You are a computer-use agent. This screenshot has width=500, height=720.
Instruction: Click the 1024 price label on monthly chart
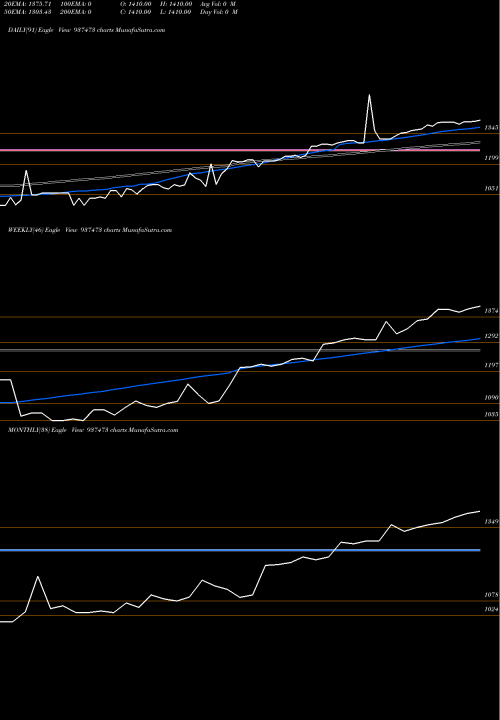[491, 609]
